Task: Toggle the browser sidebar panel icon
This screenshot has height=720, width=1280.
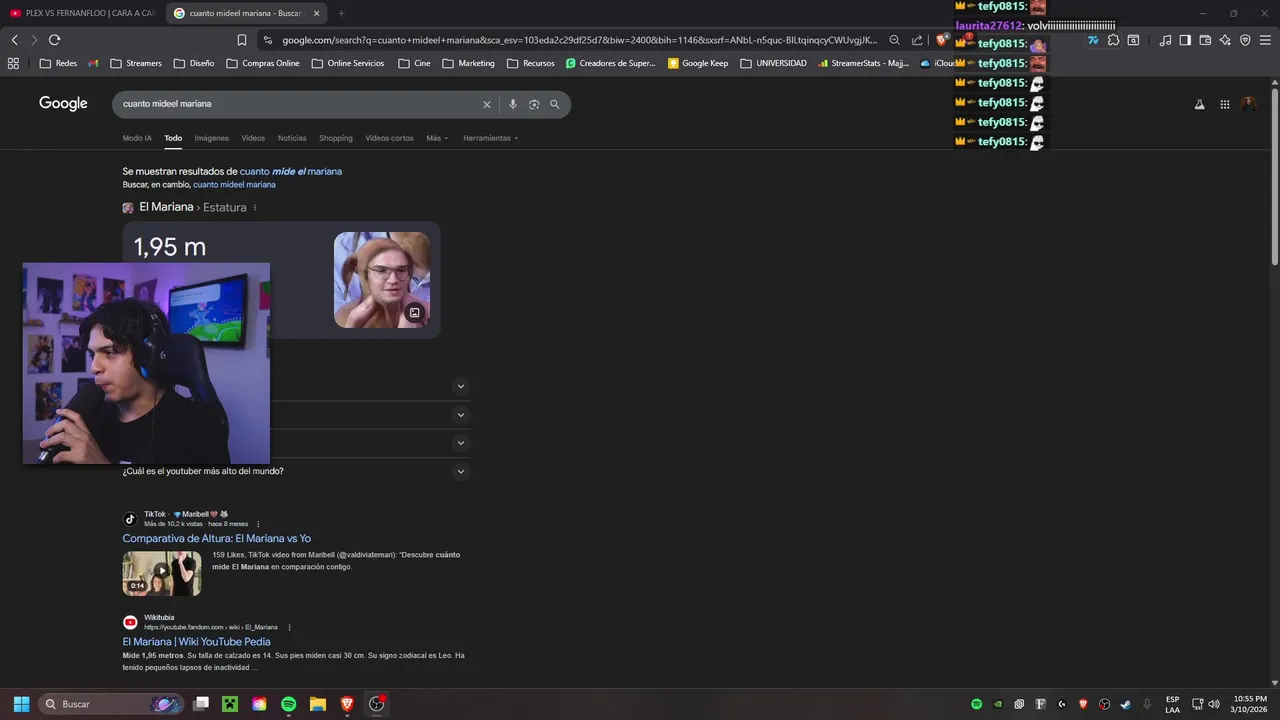Action: coord(1185,40)
